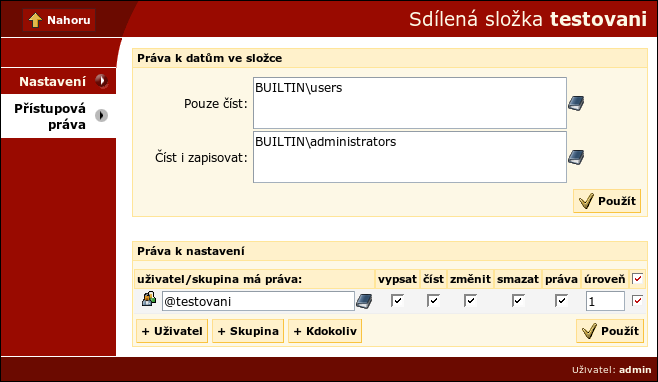Open book icon next to @testovani field
The height and width of the screenshot is (382, 658).
(364, 301)
